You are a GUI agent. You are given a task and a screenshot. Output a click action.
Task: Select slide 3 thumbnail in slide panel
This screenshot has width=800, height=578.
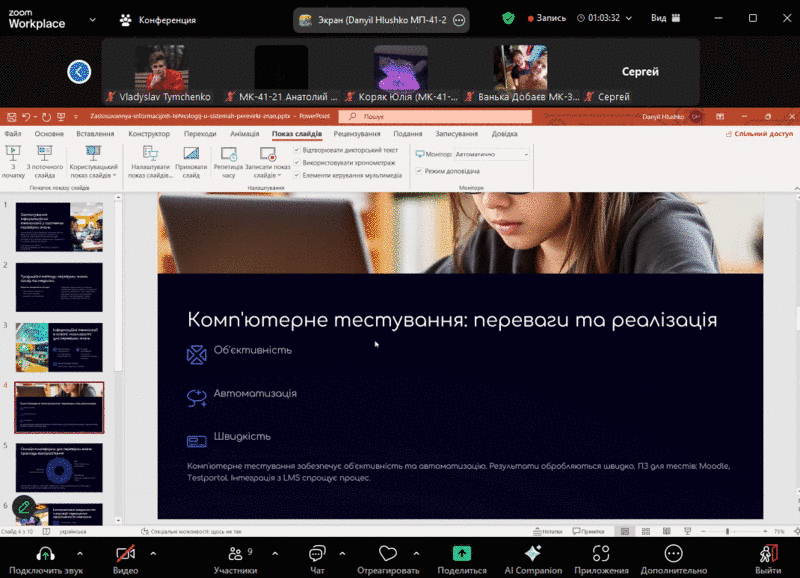[59, 347]
